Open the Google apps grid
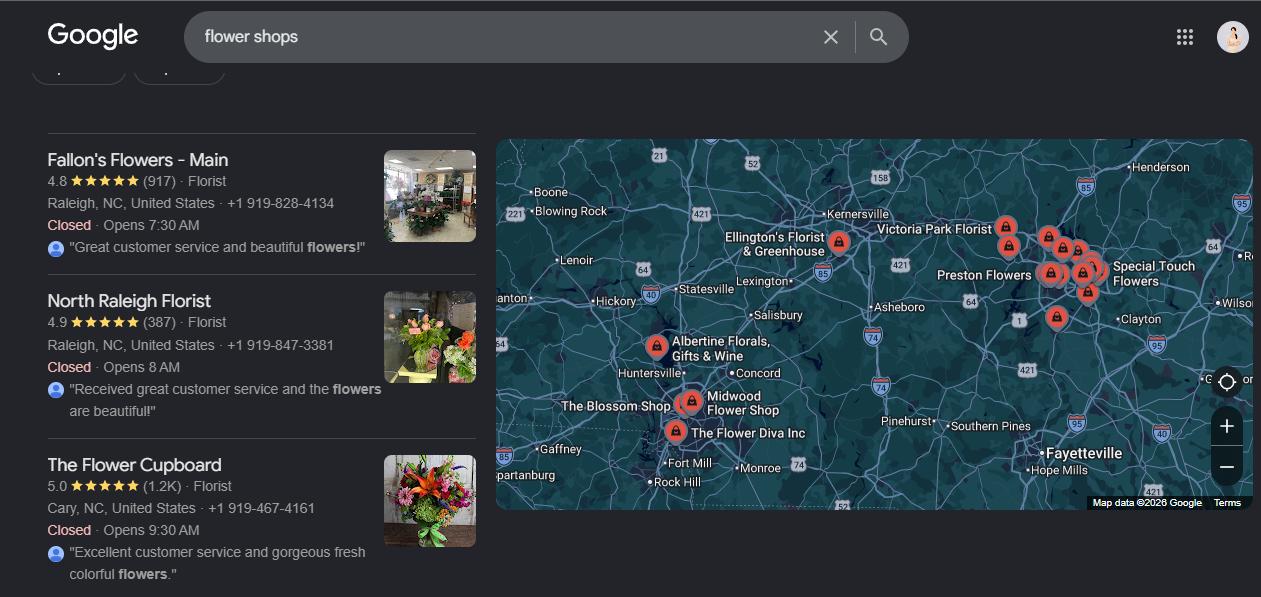This screenshot has height=597, width=1261. click(x=1185, y=37)
